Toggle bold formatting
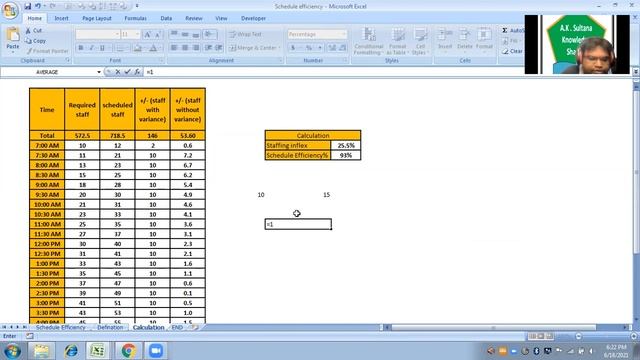640x360 pixels. tap(81, 48)
